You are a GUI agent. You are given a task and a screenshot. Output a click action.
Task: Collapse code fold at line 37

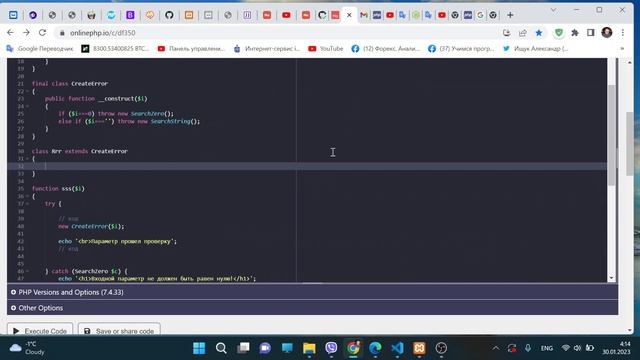[x=27, y=204]
